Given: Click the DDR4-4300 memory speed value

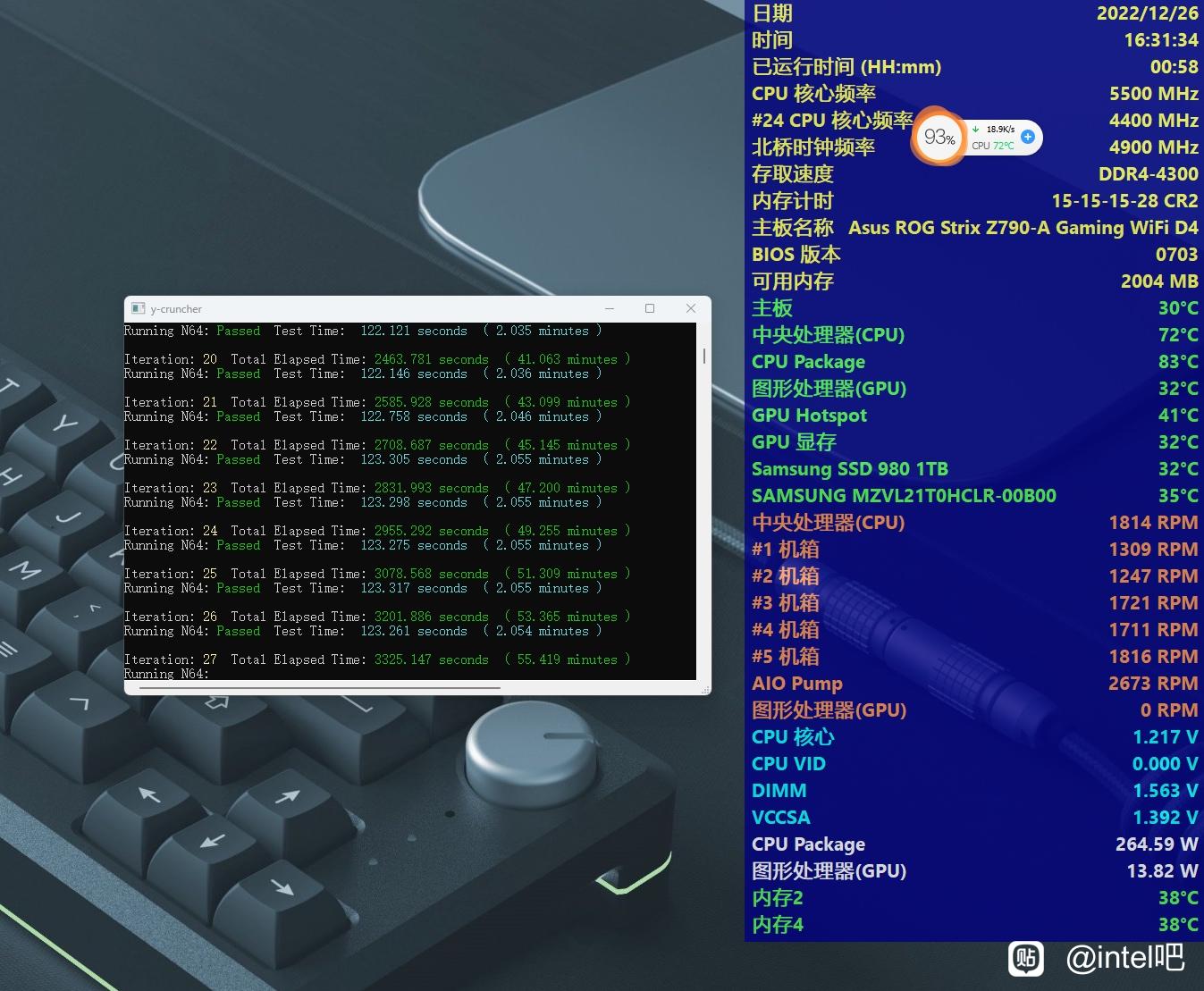Looking at the screenshot, I should coord(1149,174).
